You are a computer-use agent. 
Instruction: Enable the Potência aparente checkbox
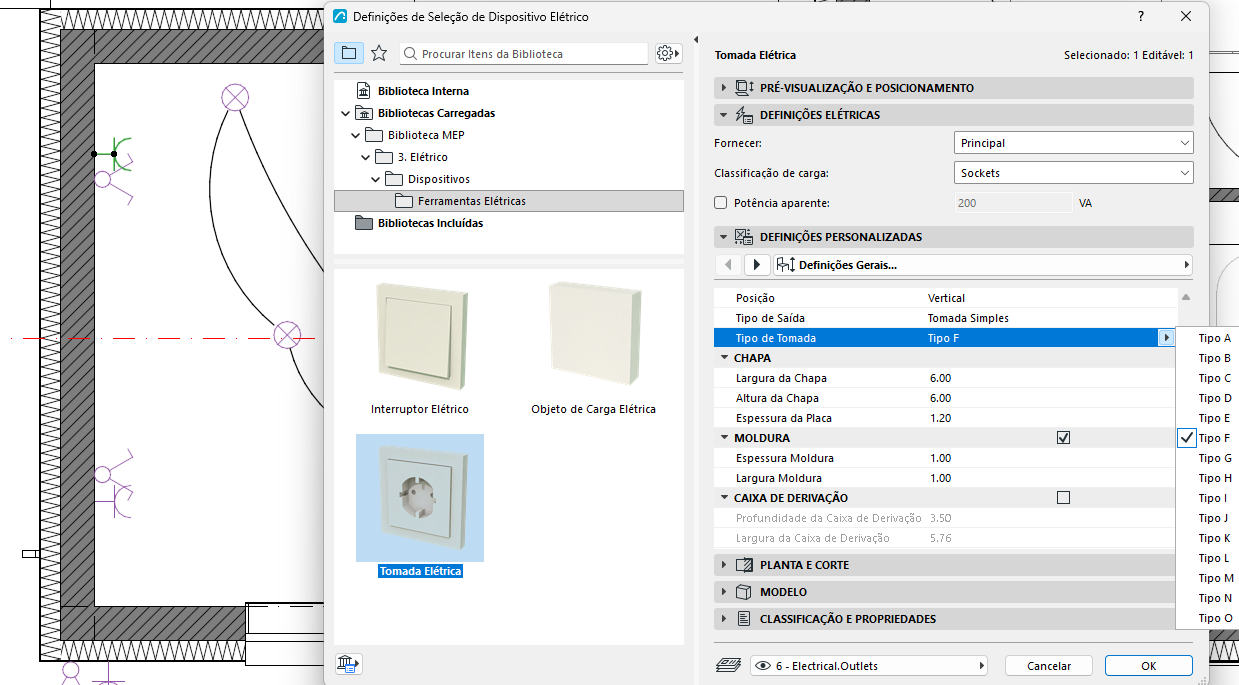click(x=721, y=203)
